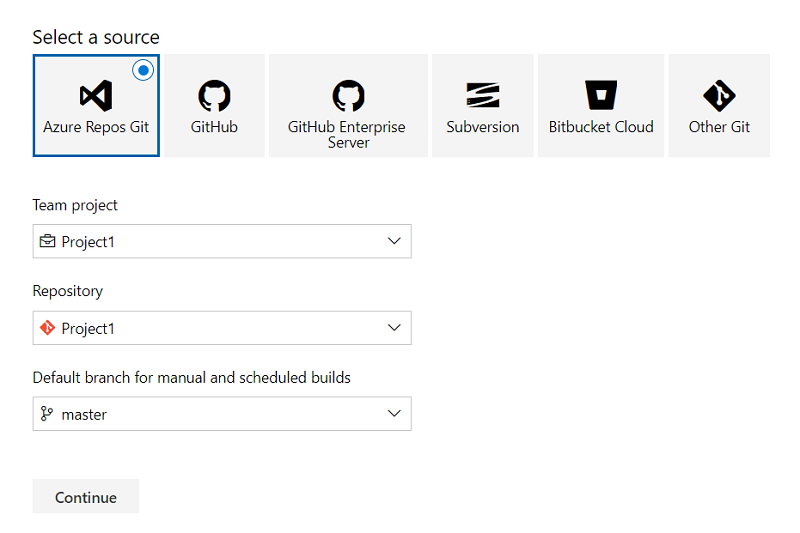Open the default branch dropdown chevron
The width and height of the screenshot is (800, 533).
pos(394,414)
